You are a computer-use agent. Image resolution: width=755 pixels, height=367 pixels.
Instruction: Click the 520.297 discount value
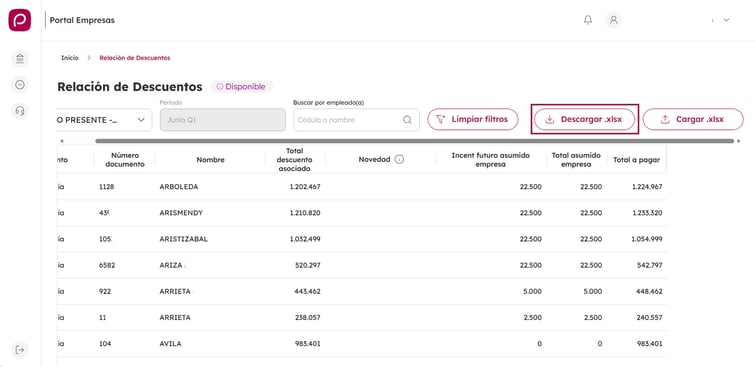coord(308,265)
